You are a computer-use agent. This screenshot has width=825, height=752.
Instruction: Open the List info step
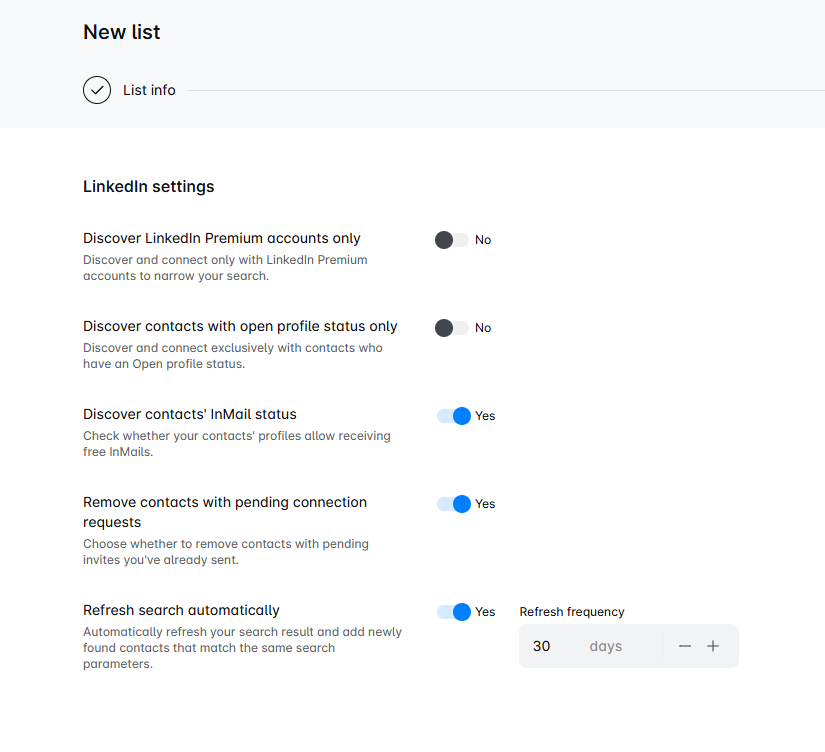(149, 90)
